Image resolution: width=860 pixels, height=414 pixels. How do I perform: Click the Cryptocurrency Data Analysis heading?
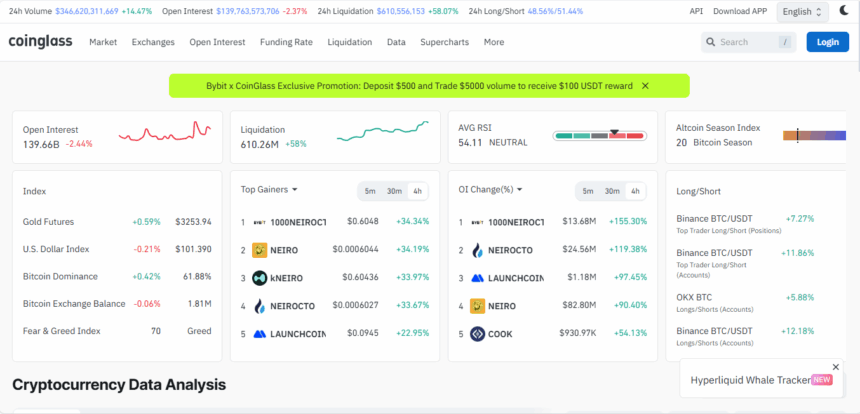click(x=119, y=385)
